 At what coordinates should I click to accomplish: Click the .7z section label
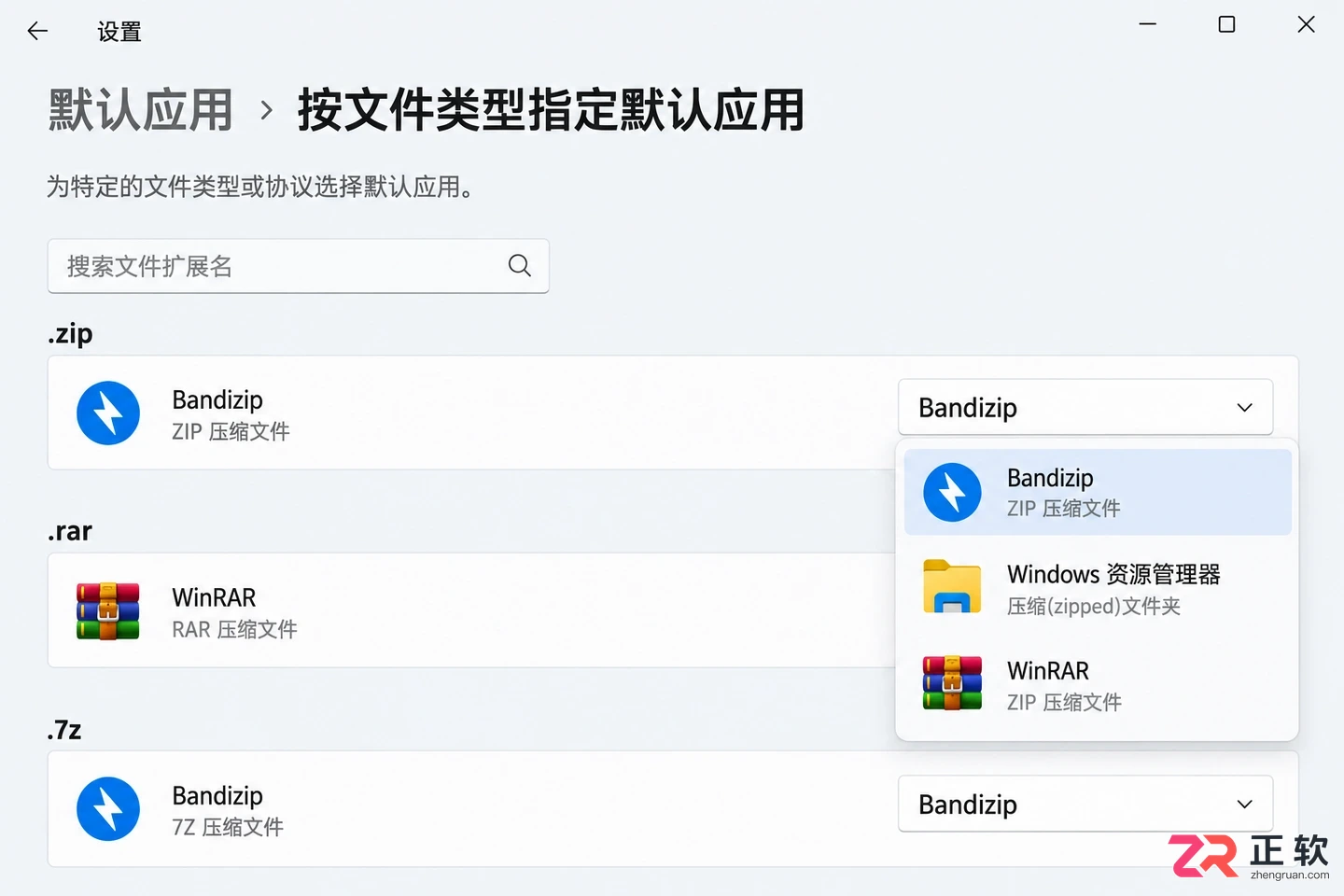tap(64, 729)
